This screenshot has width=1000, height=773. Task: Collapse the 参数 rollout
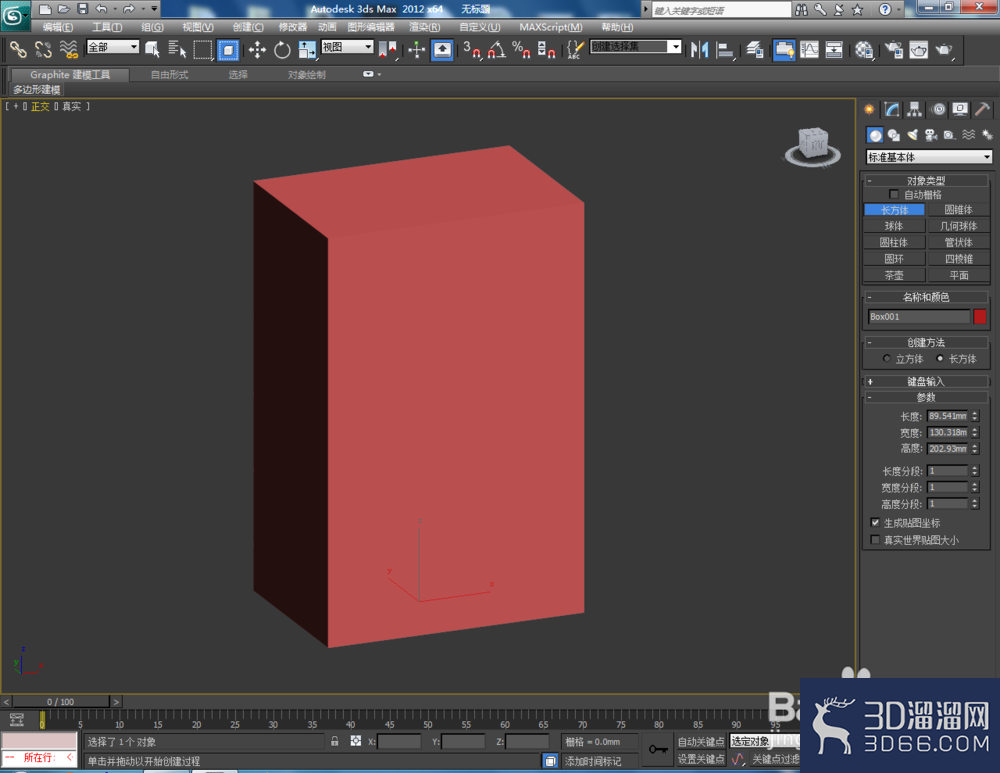(926, 397)
